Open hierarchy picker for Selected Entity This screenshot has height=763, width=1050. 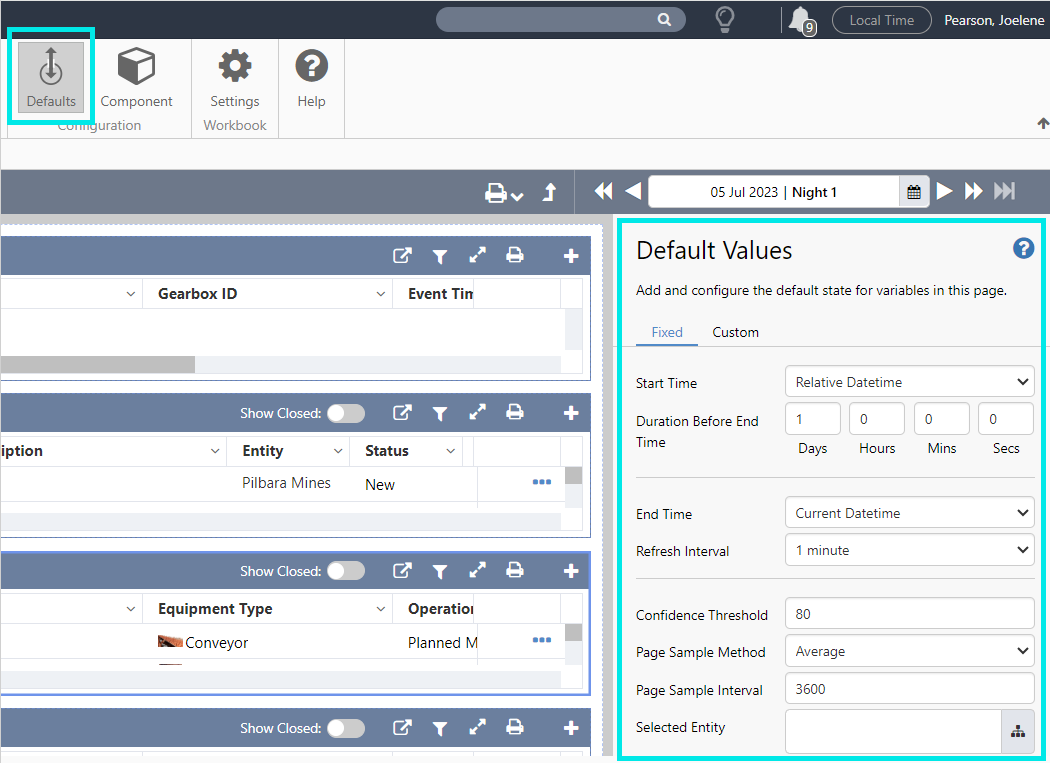(x=1018, y=732)
